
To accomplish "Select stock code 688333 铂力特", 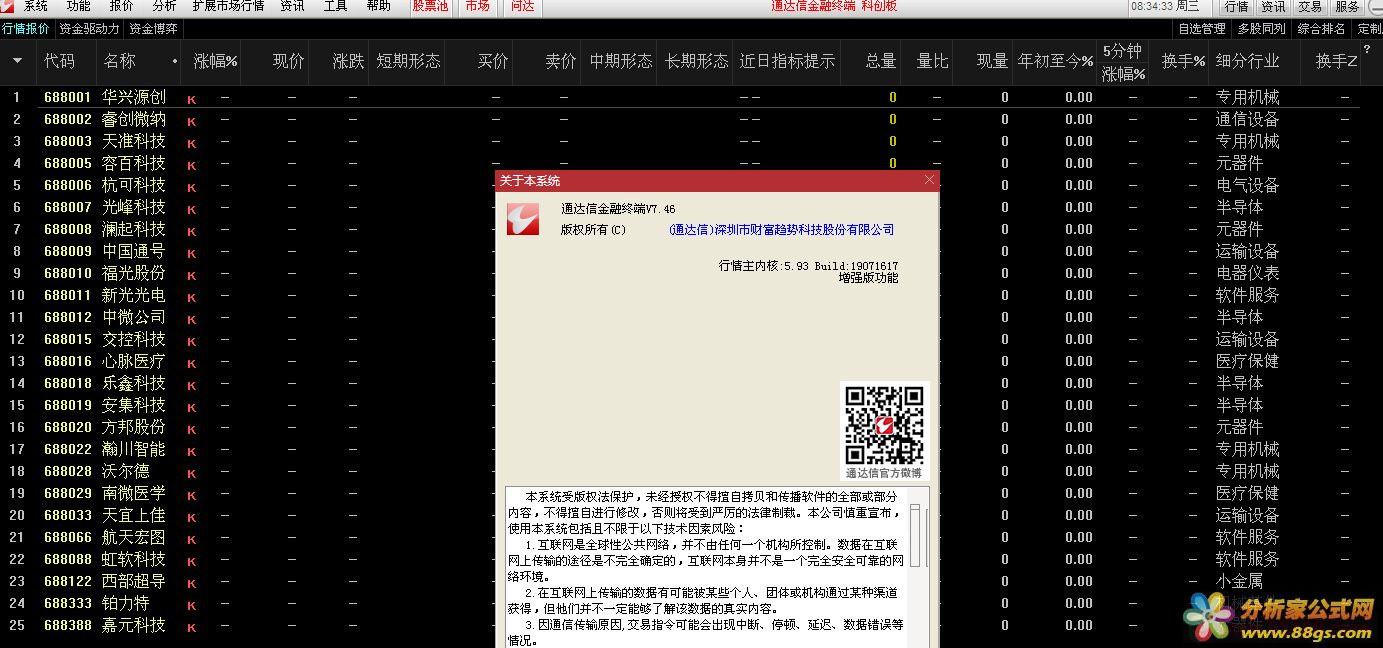I will click(x=68, y=604).
